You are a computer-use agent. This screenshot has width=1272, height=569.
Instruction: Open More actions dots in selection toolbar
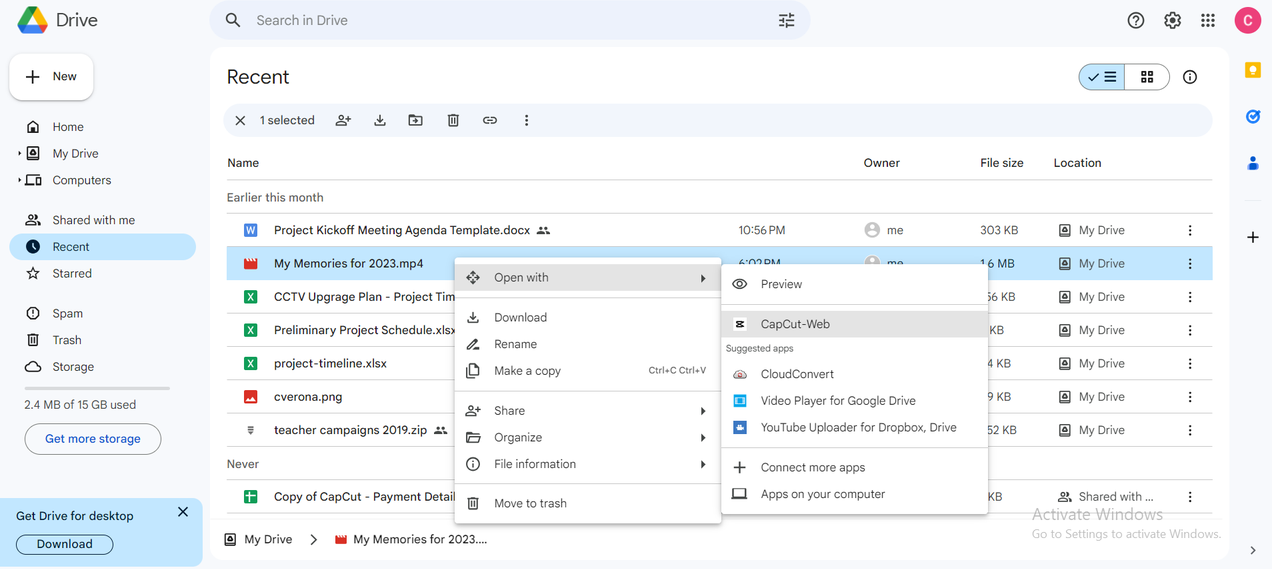[526, 120]
